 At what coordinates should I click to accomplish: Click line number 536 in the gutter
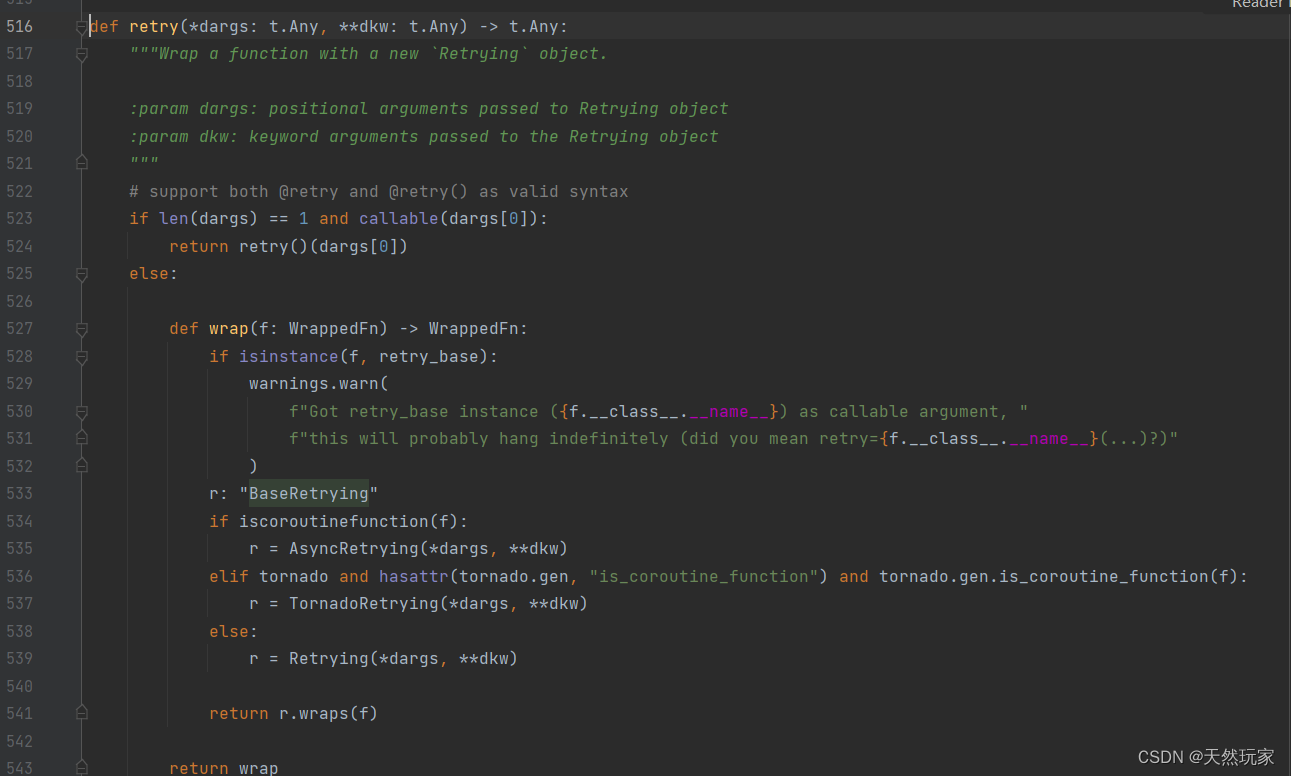20,576
